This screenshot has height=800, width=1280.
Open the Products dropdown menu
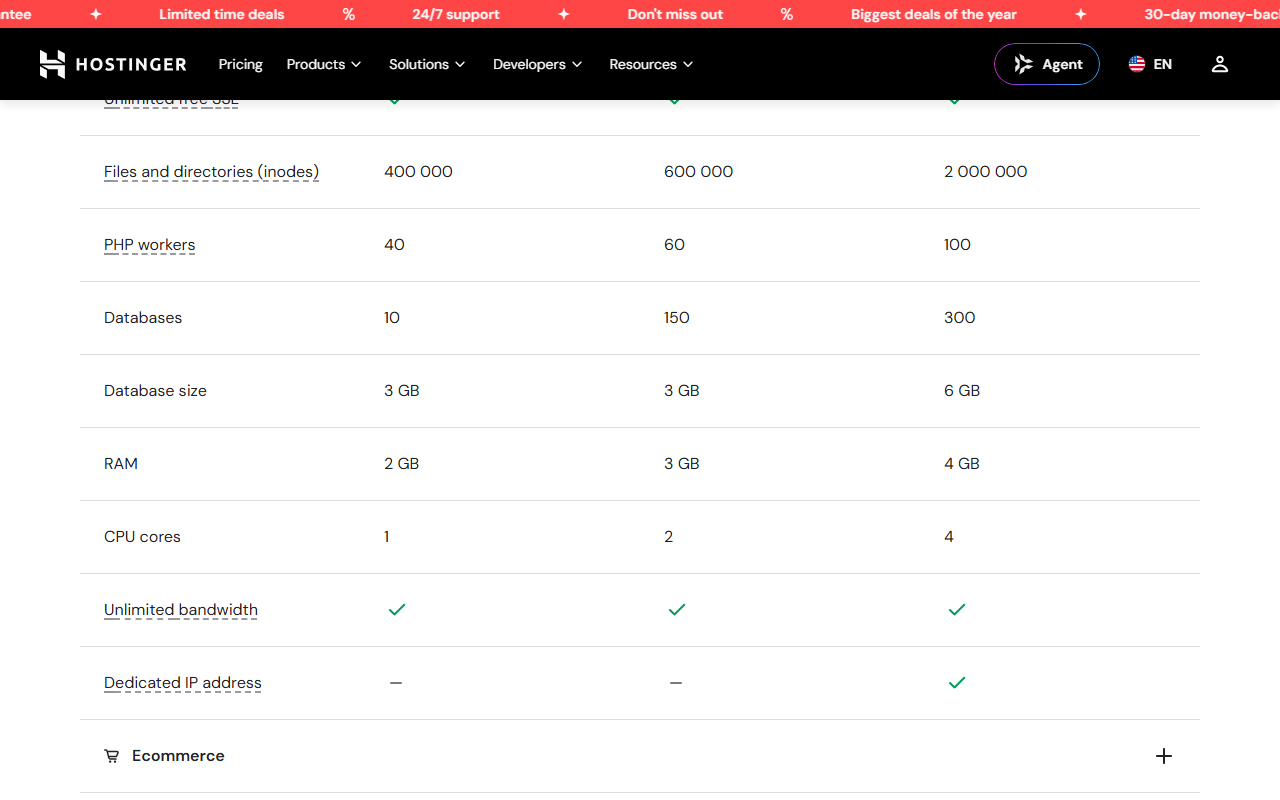point(323,64)
